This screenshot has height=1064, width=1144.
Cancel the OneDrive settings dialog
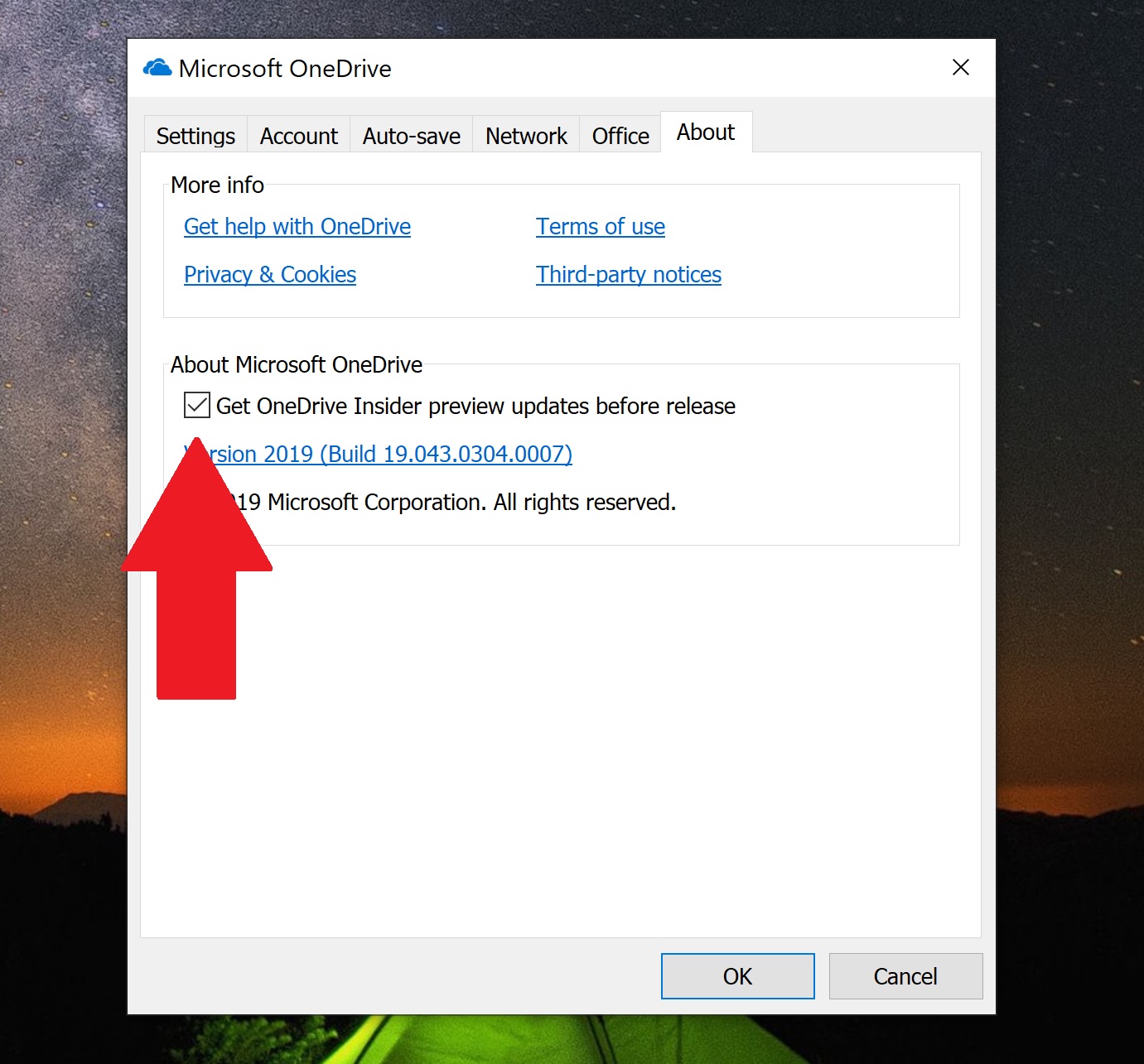pos(905,975)
